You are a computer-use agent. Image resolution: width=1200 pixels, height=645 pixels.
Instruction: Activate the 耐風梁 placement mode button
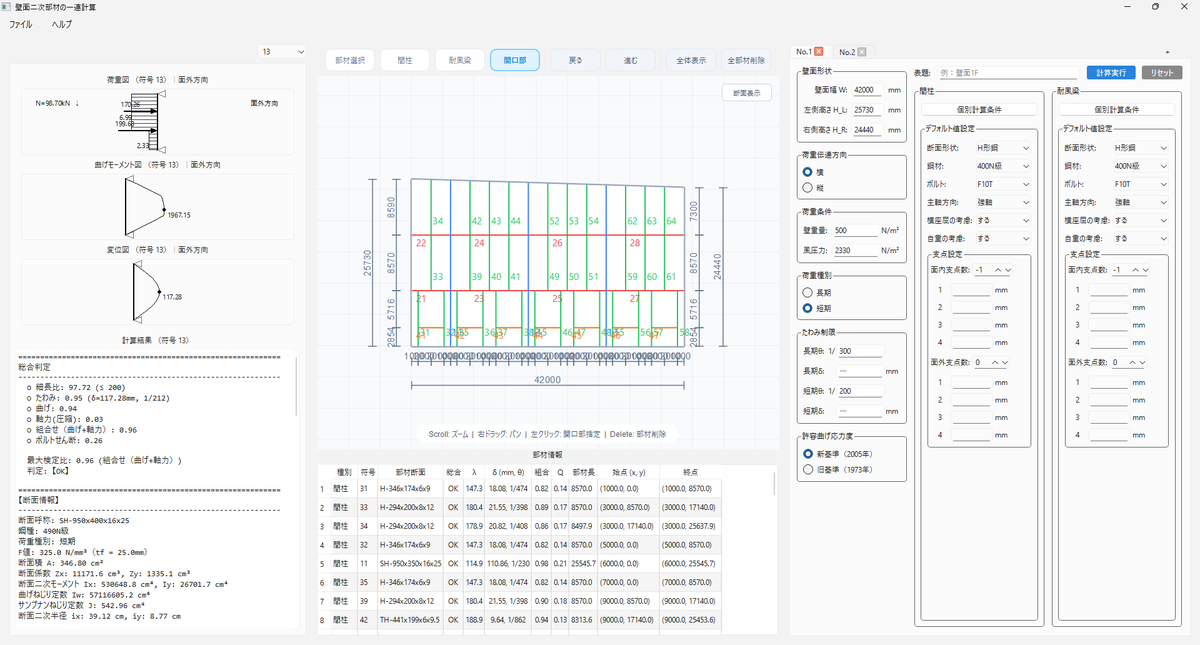460,60
